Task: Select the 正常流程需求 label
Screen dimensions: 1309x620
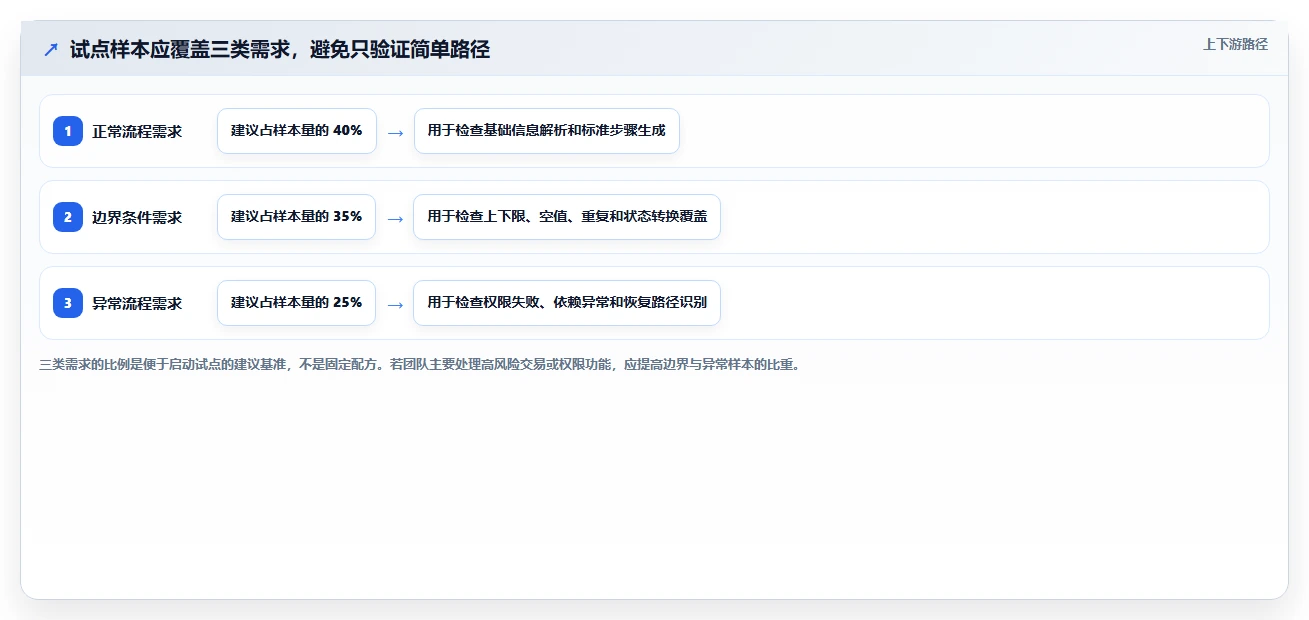Action: coord(137,131)
